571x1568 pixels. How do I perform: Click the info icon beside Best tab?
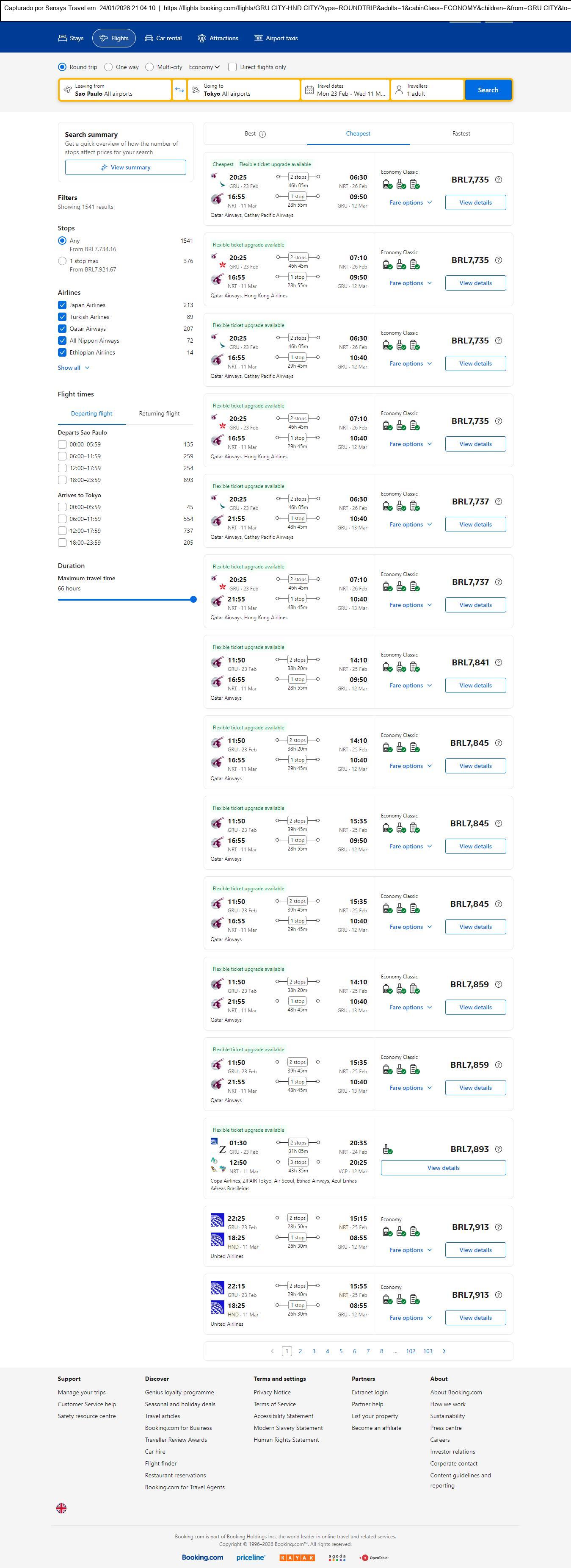coord(263,134)
